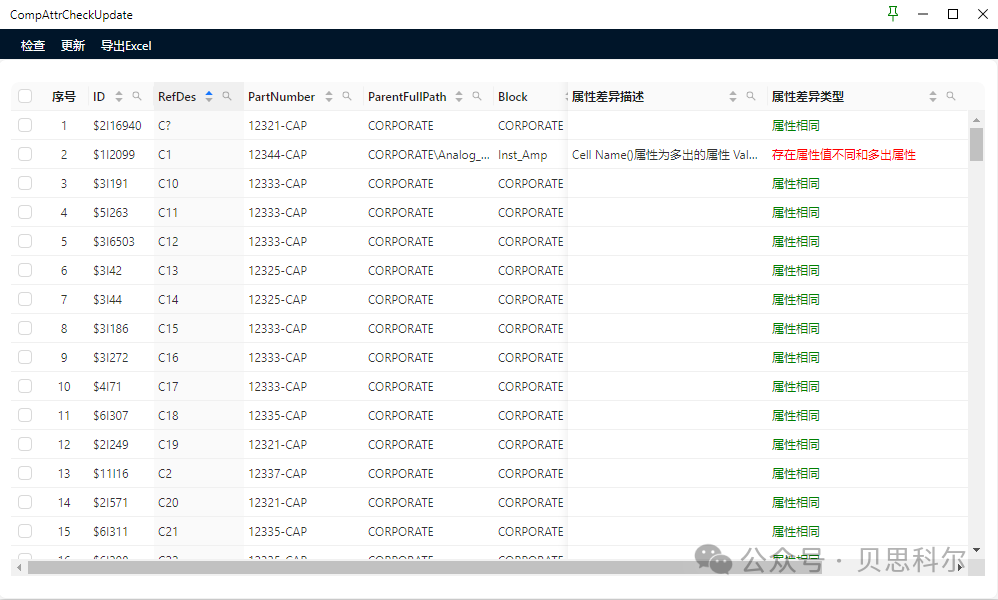
Task: Check the row 10 checkbox for C17
Action: pyautogui.click(x=25, y=386)
